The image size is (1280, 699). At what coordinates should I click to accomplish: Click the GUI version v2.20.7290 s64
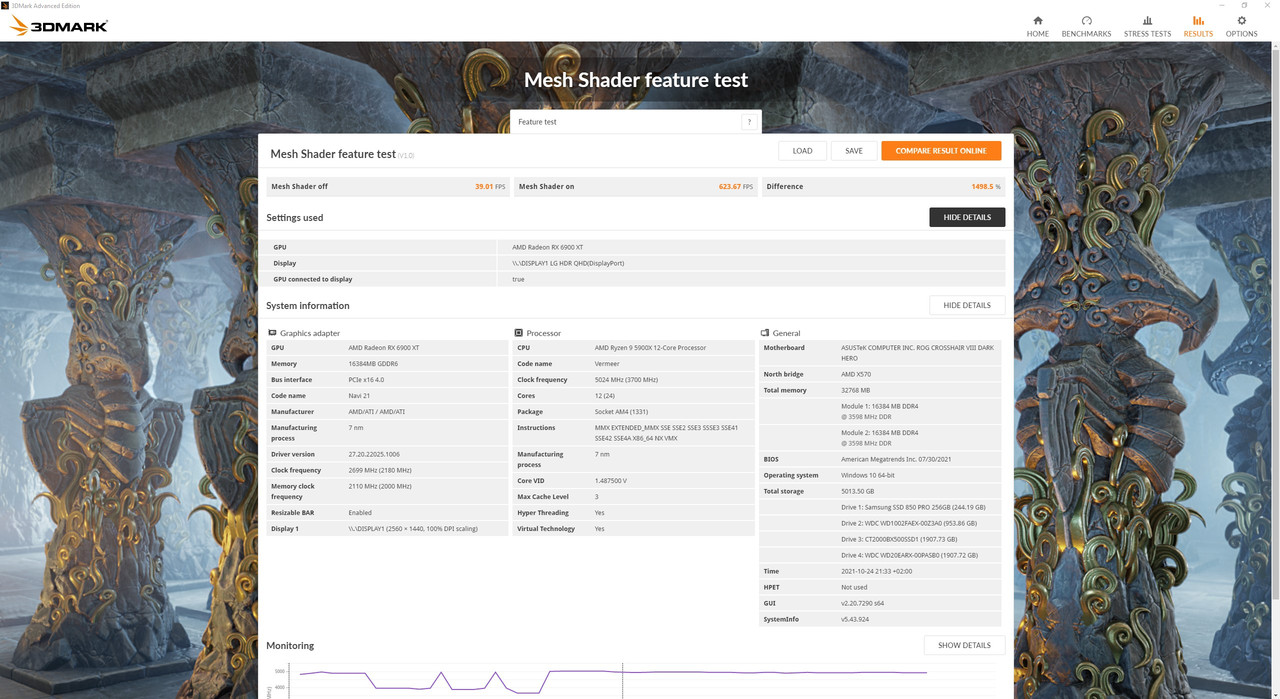point(864,603)
